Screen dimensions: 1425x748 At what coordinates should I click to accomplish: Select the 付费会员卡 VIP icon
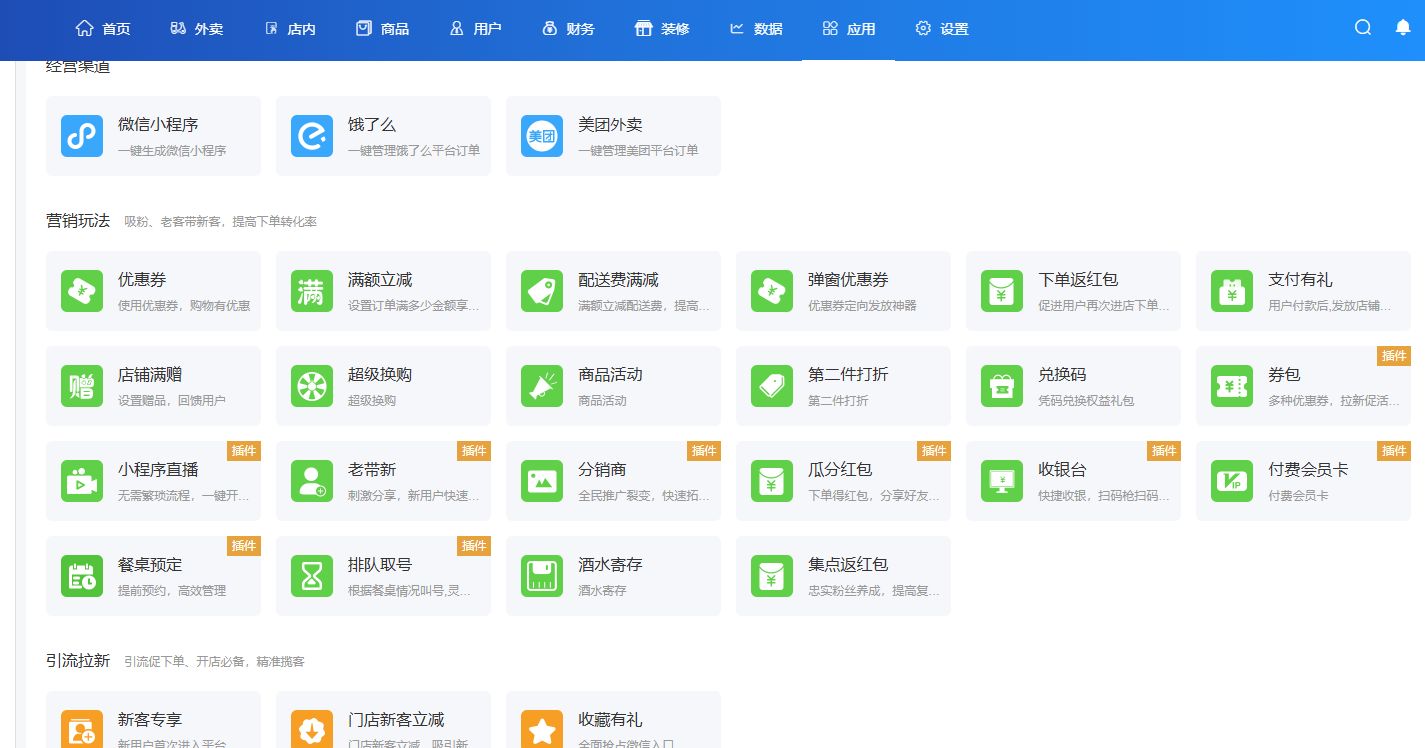point(1232,481)
